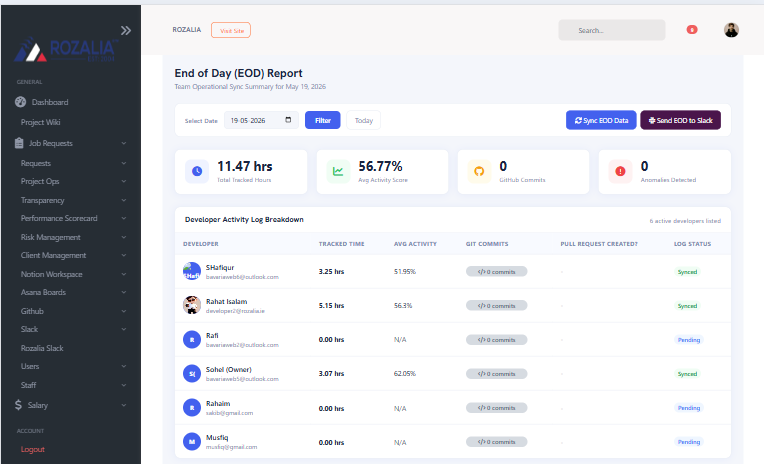Click the ROZALIA text in the header
This screenshot has height=464, width=764.
187,30
